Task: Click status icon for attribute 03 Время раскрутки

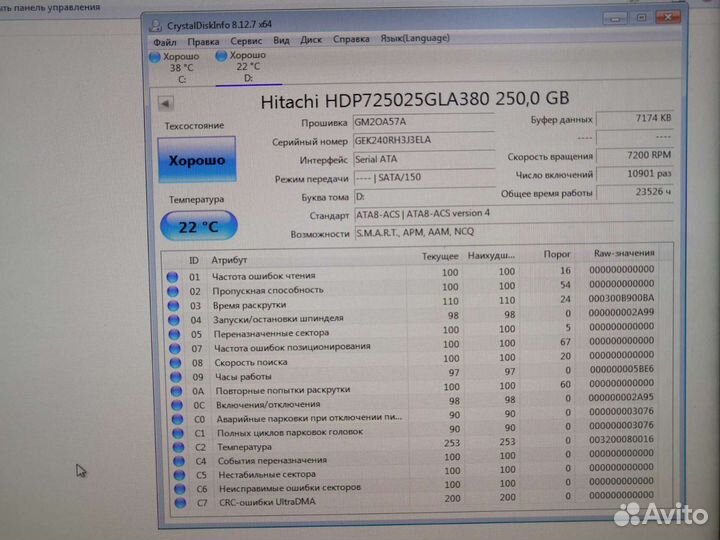Action: coord(173,306)
